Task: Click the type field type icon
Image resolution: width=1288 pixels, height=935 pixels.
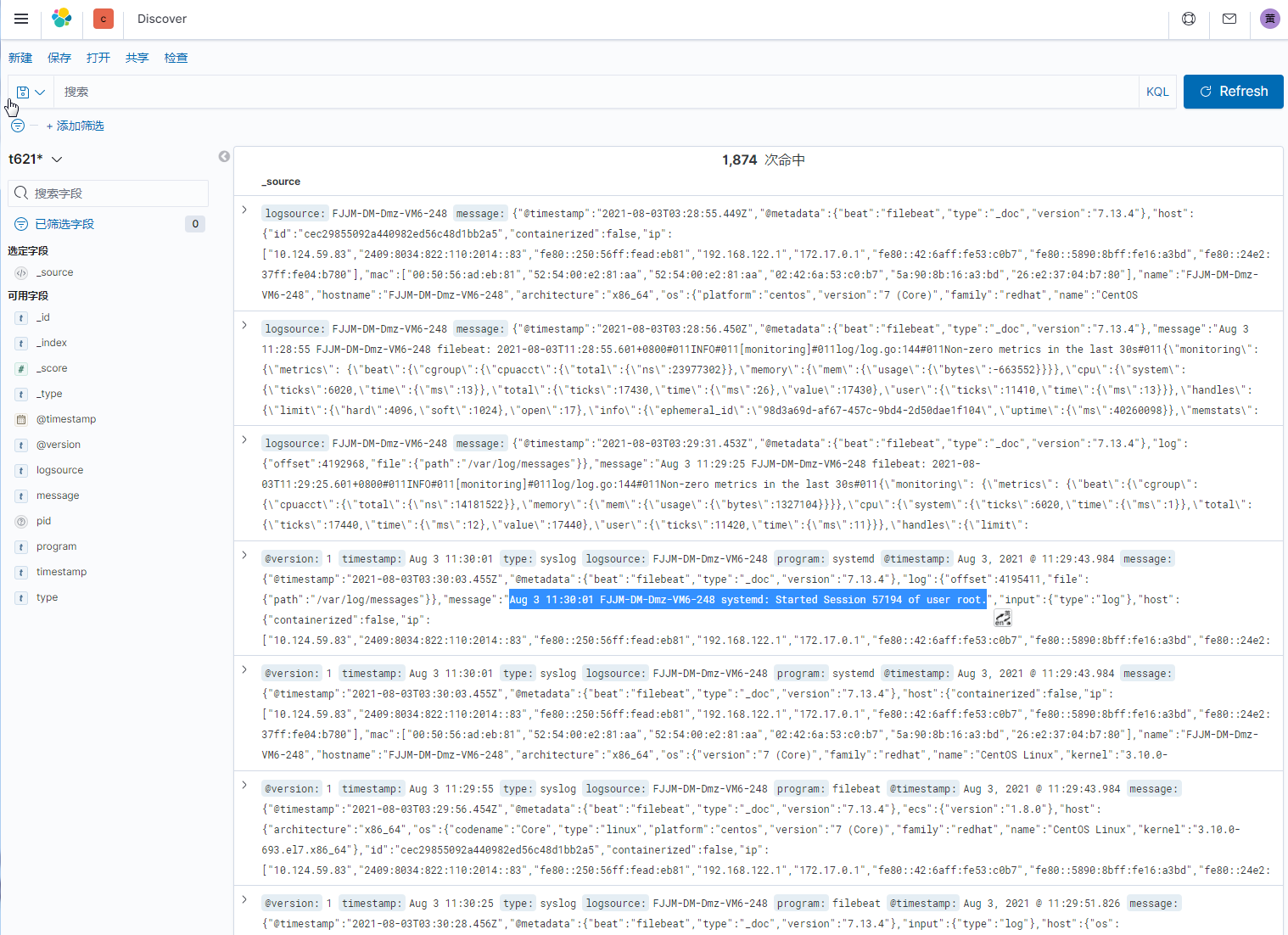Action: click(x=21, y=598)
